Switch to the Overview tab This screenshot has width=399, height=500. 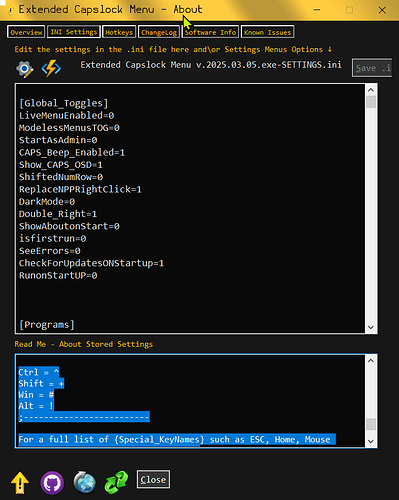pyautogui.click(x=26, y=32)
